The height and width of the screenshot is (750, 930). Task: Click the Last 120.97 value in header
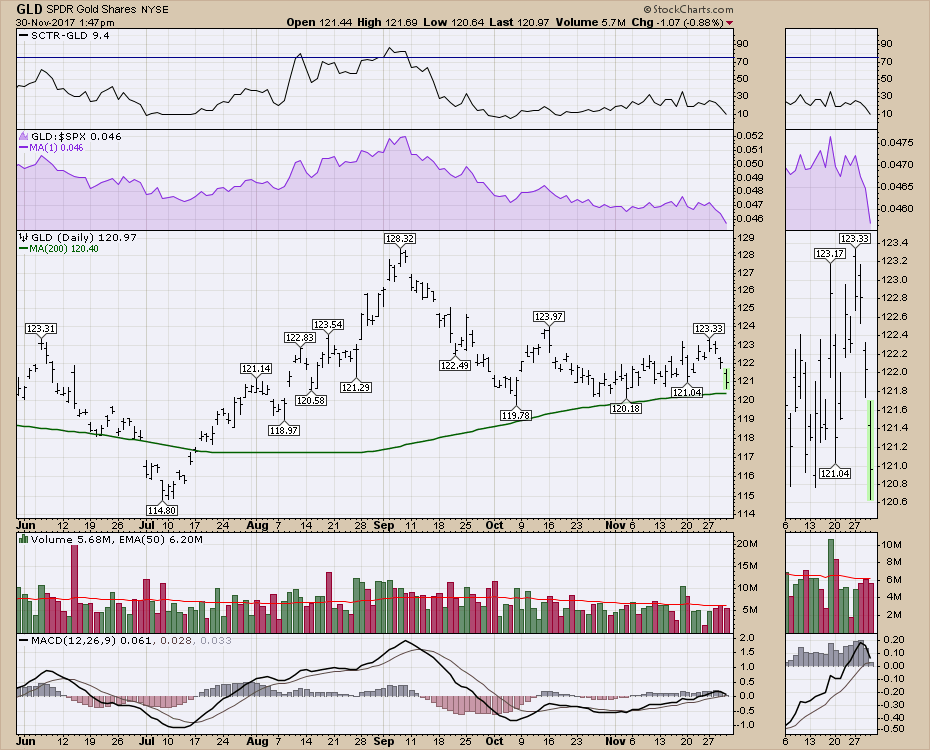pyautogui.click(x=520, y=22)
